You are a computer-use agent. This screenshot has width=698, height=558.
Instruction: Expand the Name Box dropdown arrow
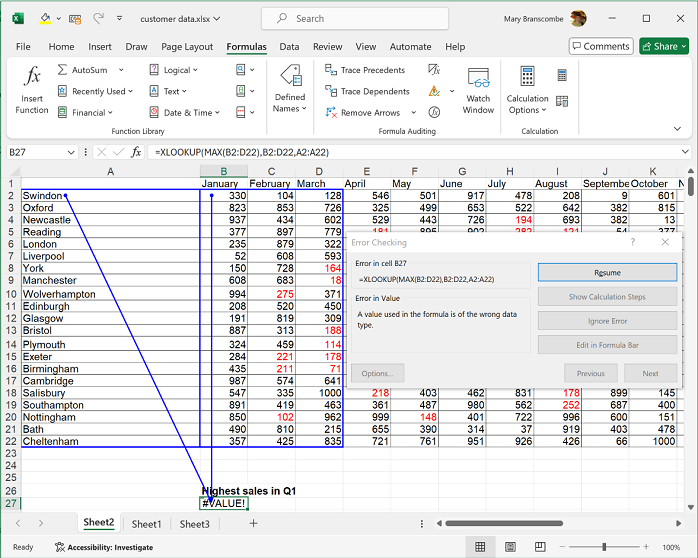tap(70, 152)
